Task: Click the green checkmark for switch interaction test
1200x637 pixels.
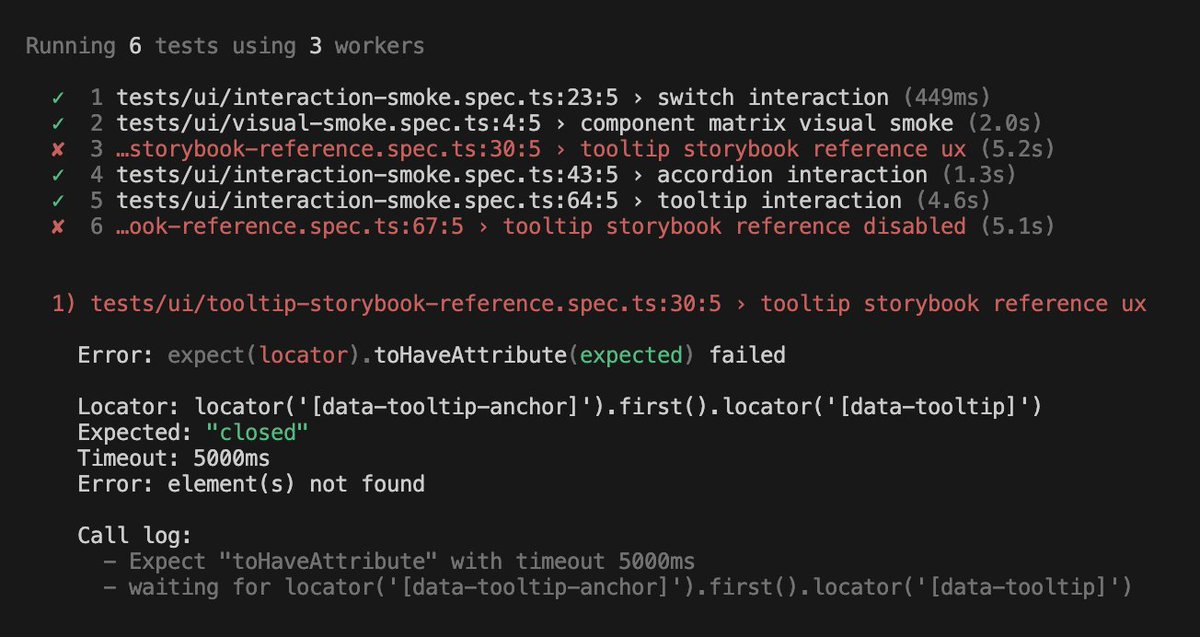Action: (58, 97)
